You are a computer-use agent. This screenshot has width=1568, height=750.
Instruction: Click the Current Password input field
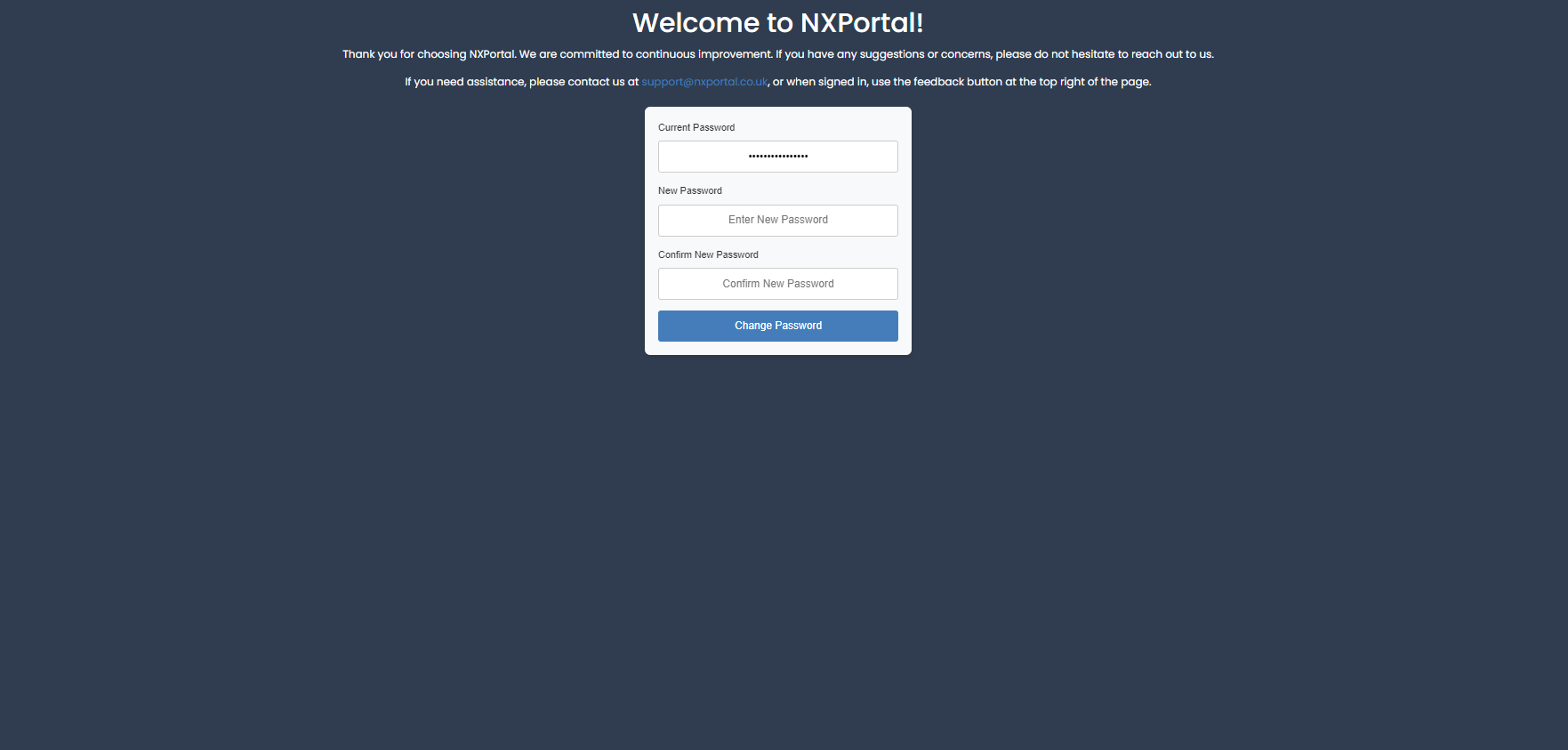[x=777, y=157]
